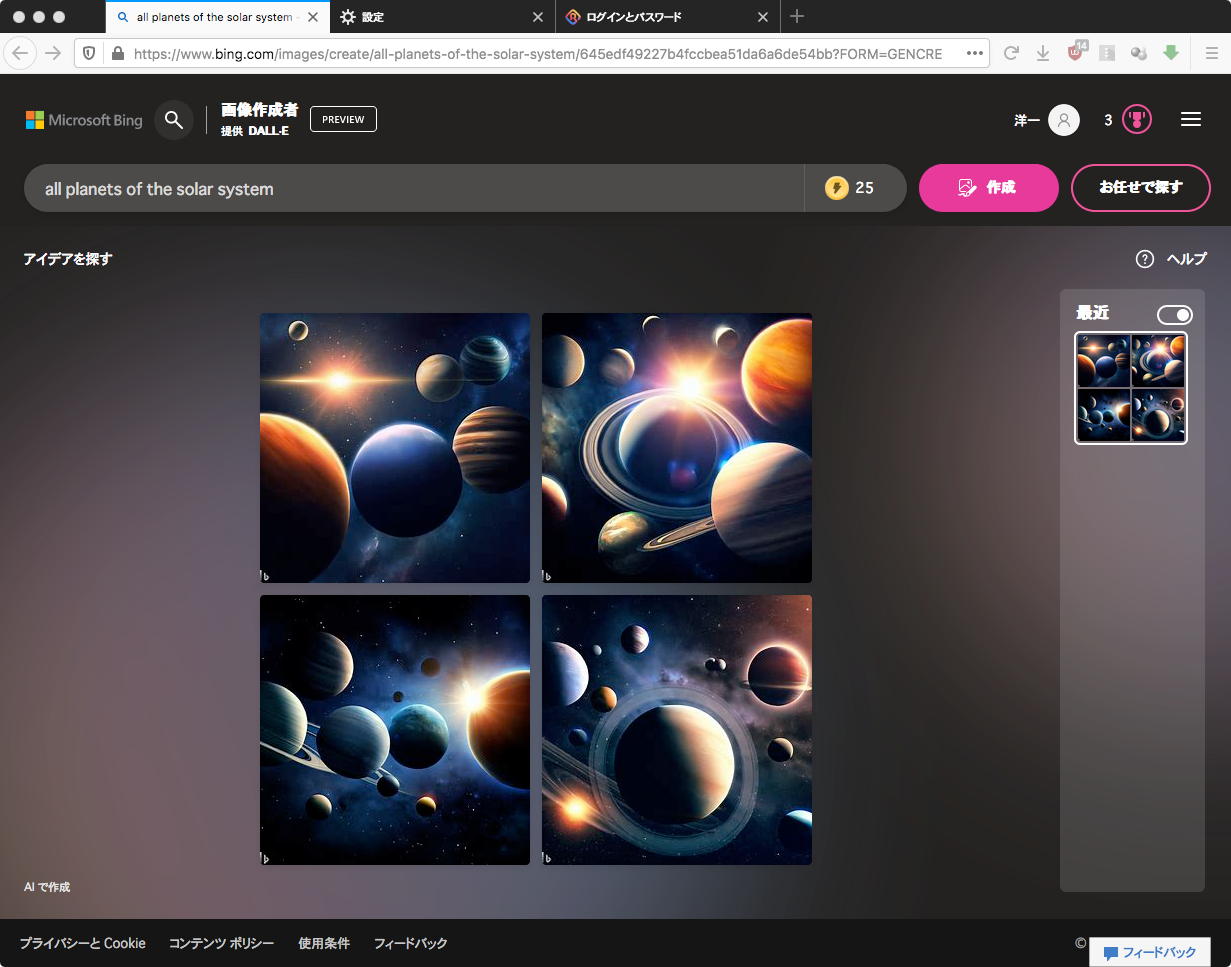This screenshot has height=967, width=1231.
Task: Click アイデアを探す heading link
Action: click(68, 259)
